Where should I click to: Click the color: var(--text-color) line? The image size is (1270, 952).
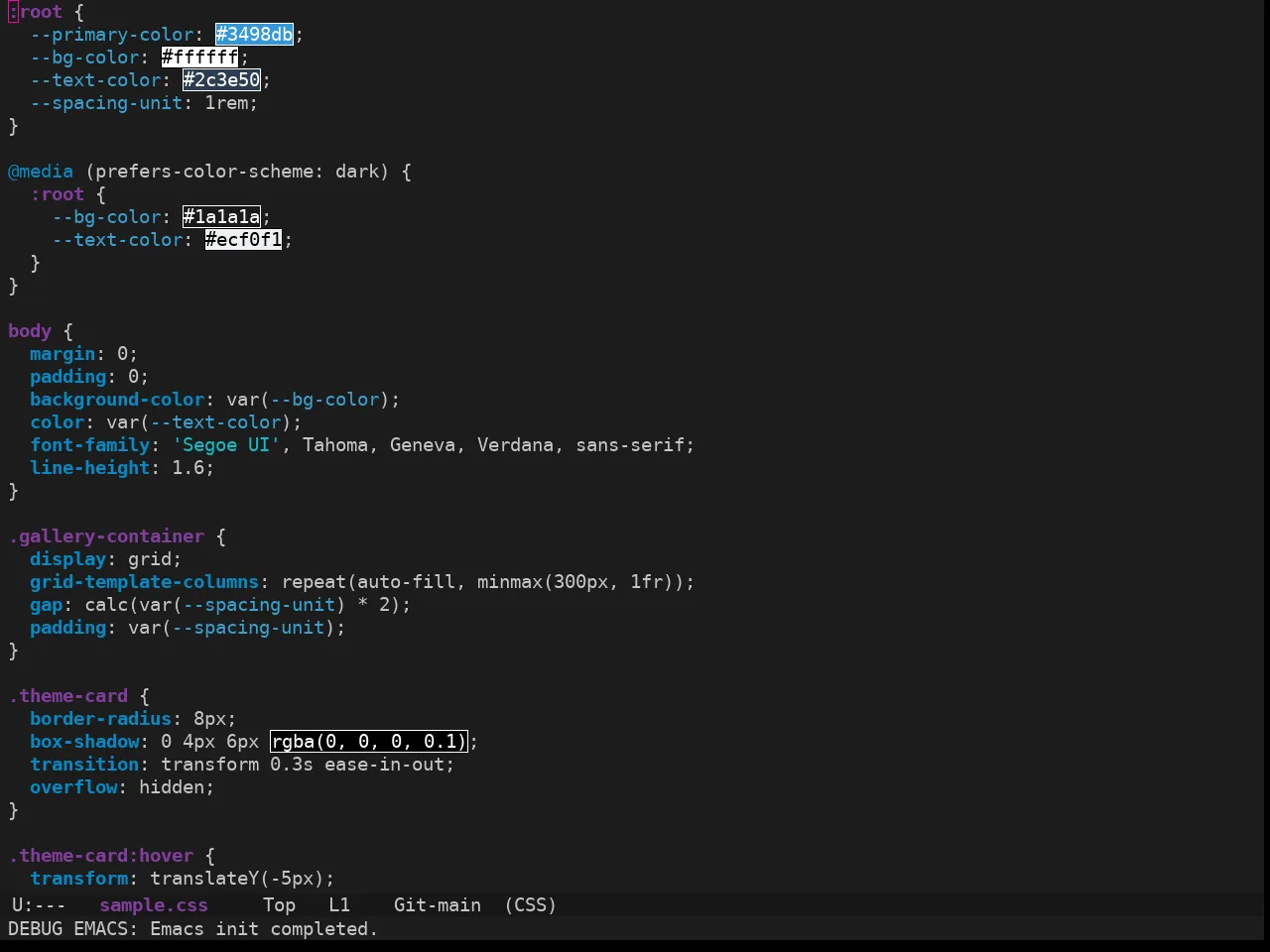pyautogui.click(x=166, y=422)
